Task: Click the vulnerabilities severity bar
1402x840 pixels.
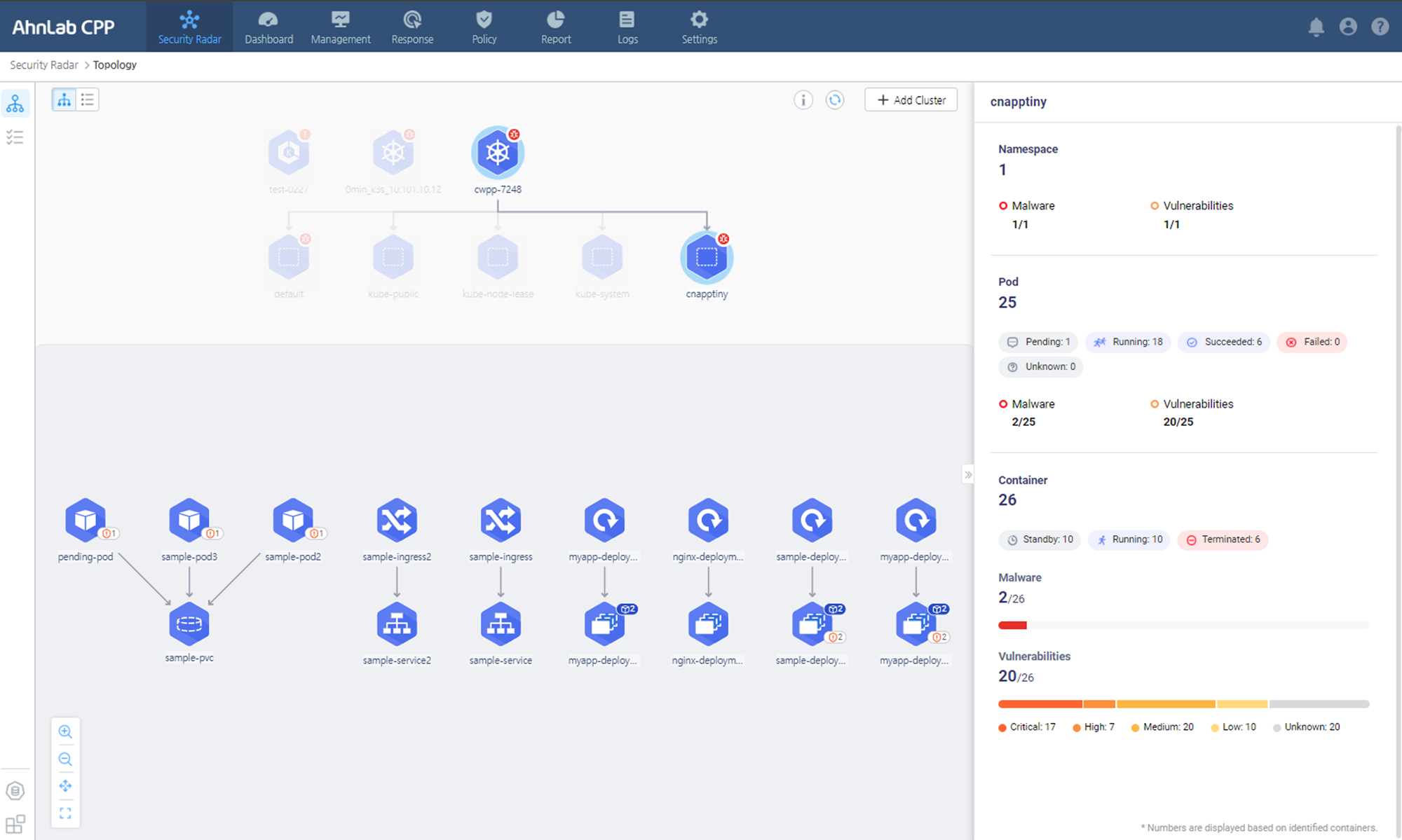Action: (x=1183, y=703)
